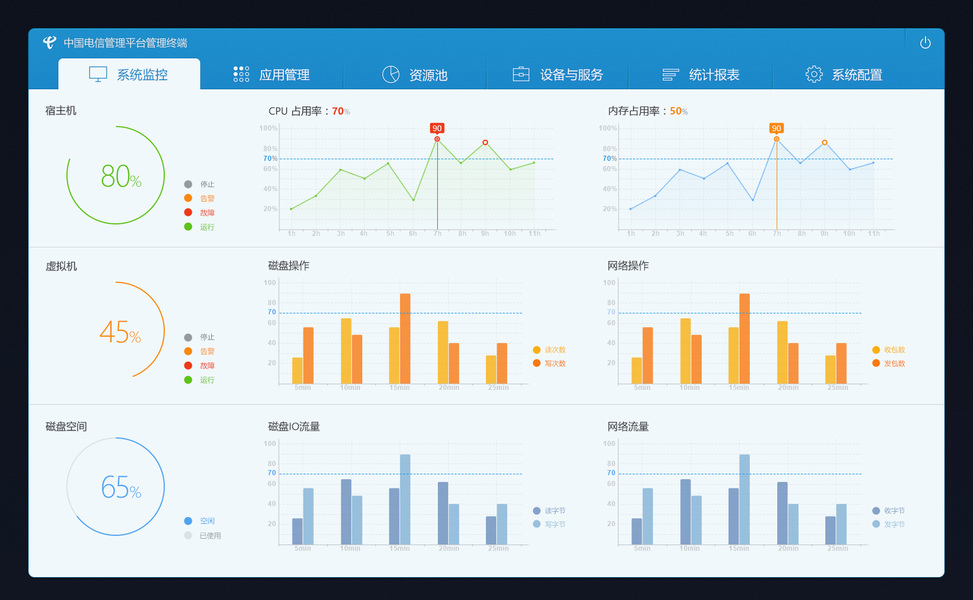Select the 读次数 legend swatch
The height and width of the screenshot is (600, 973).
537,350
